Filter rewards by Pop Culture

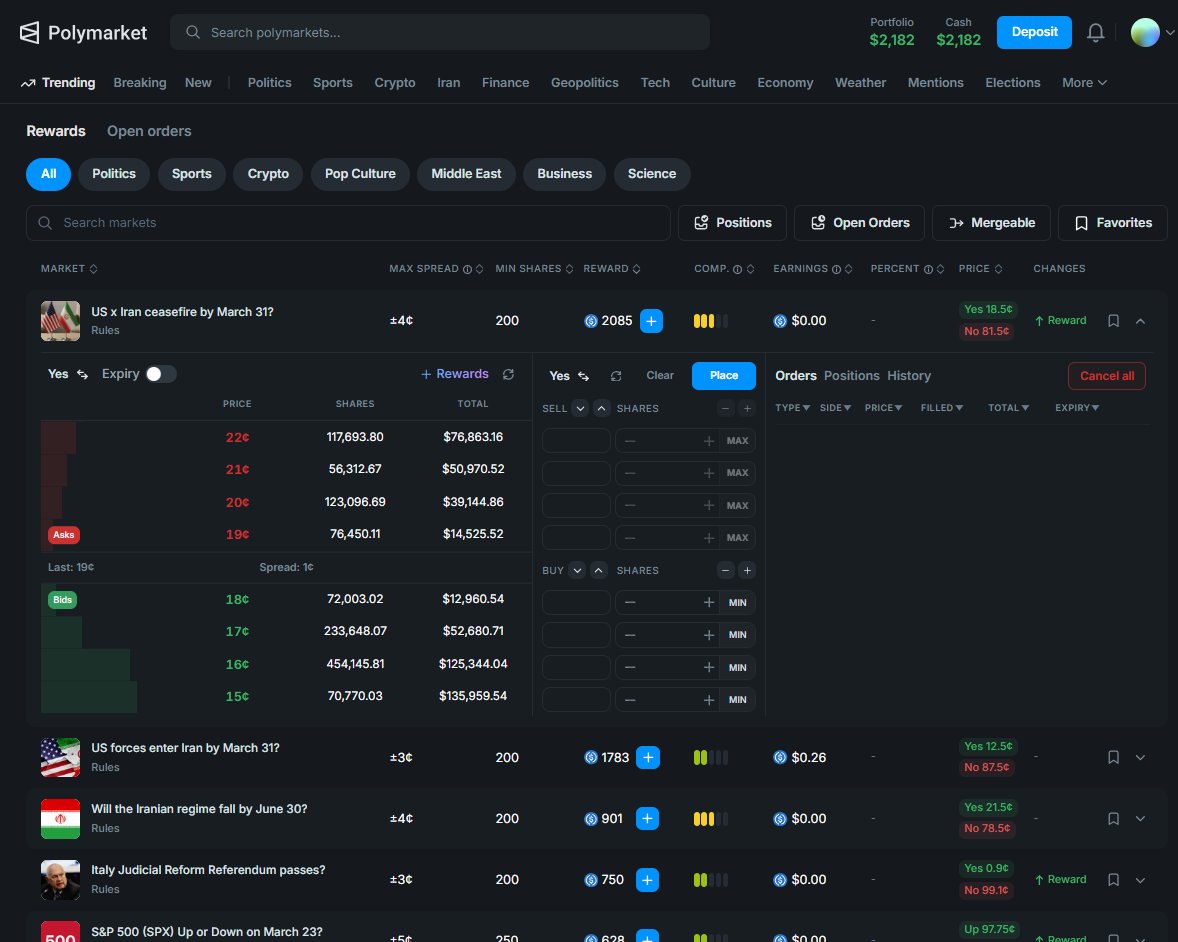(x=360, y=174)
